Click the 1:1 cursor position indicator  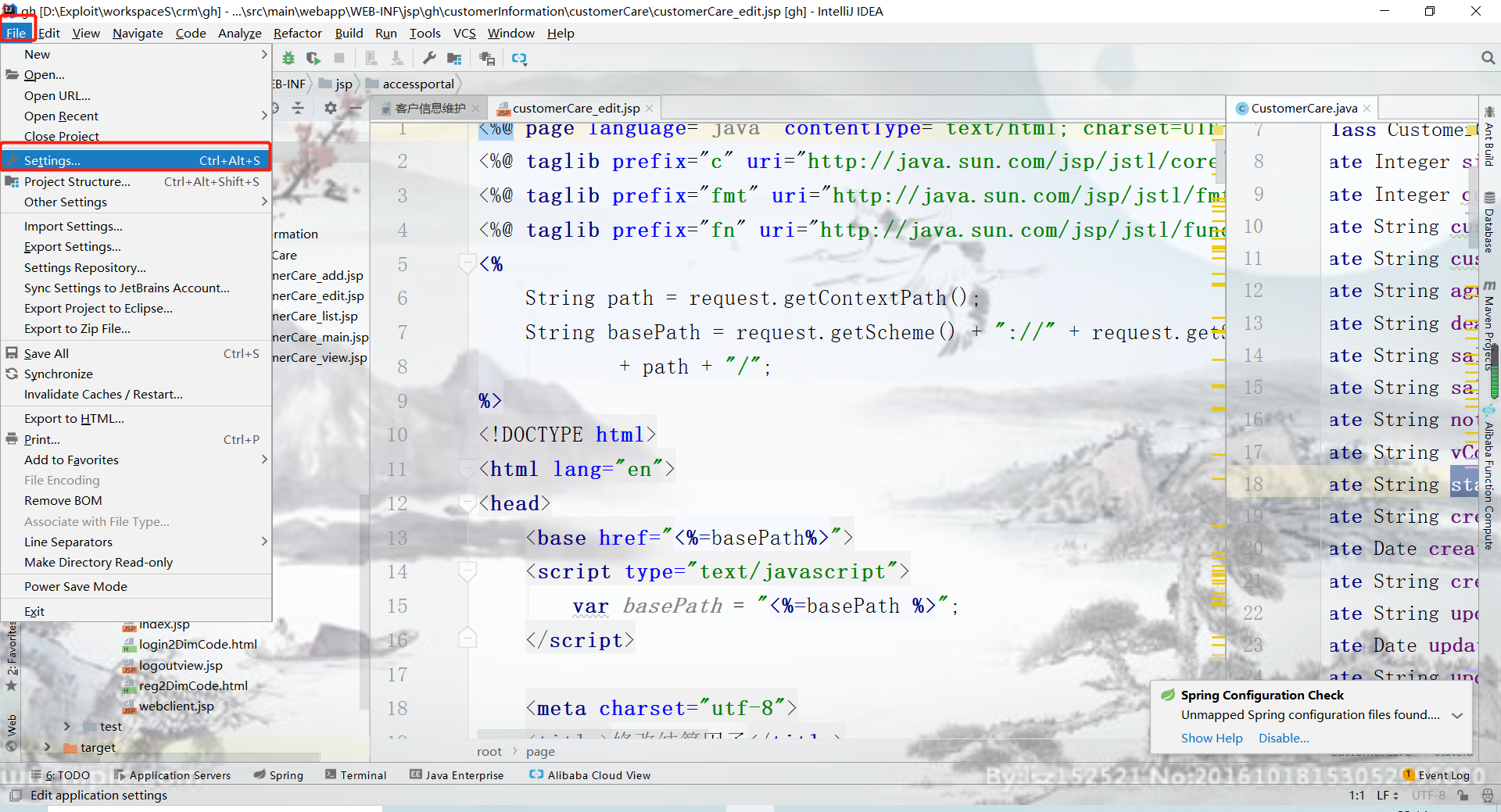pos(1356,796)
